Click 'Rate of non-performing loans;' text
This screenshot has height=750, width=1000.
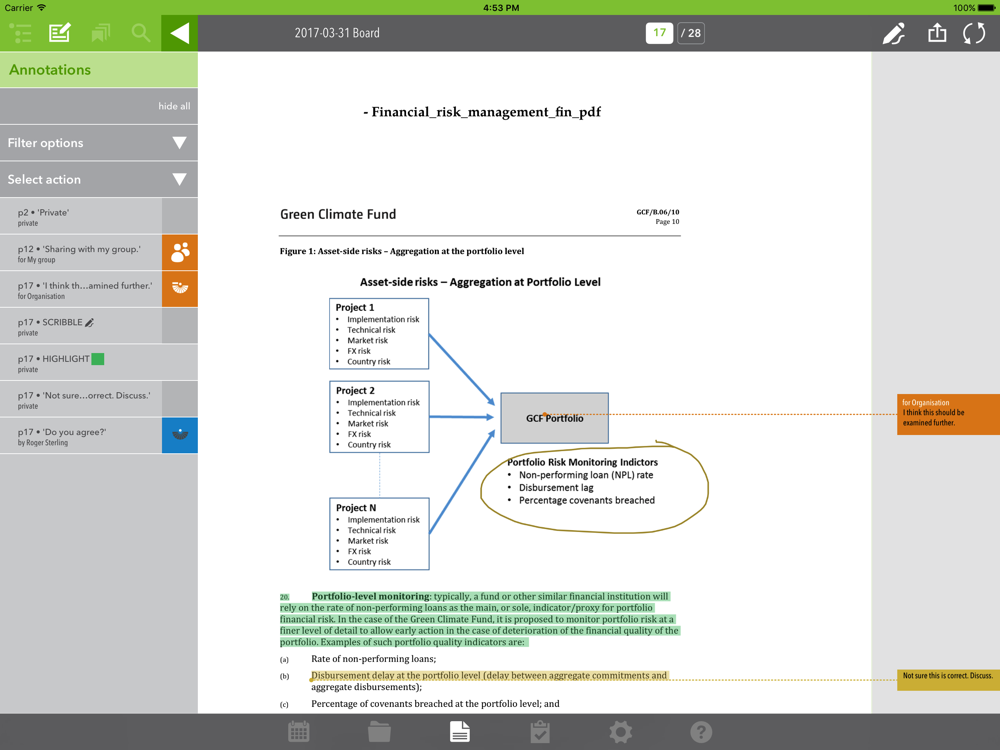click(x=374, y=659)
